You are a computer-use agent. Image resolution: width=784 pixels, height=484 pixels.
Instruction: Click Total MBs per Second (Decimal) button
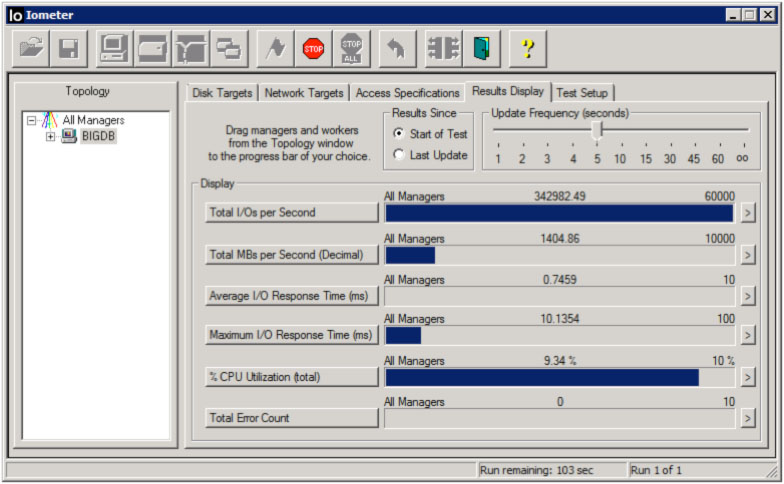click(292, 255)
